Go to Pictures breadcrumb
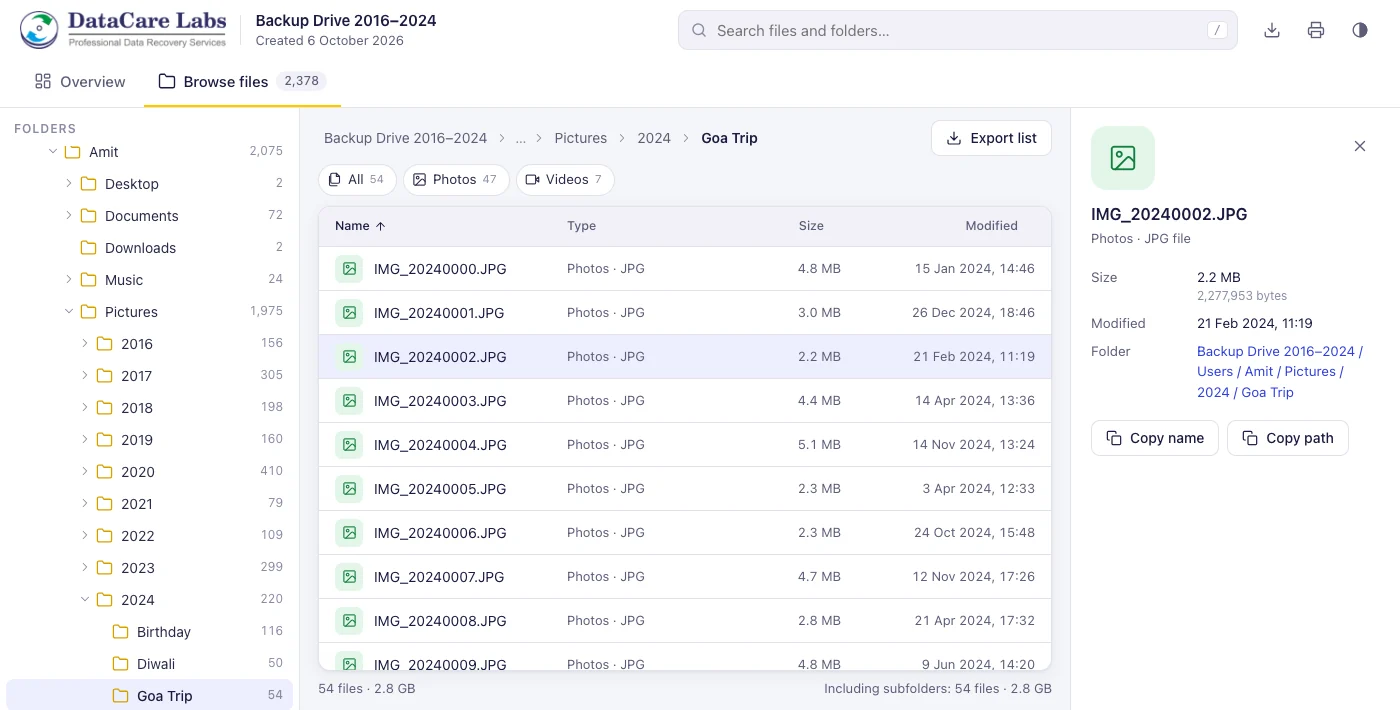1400x710 pixels. (x=581, y=138)
